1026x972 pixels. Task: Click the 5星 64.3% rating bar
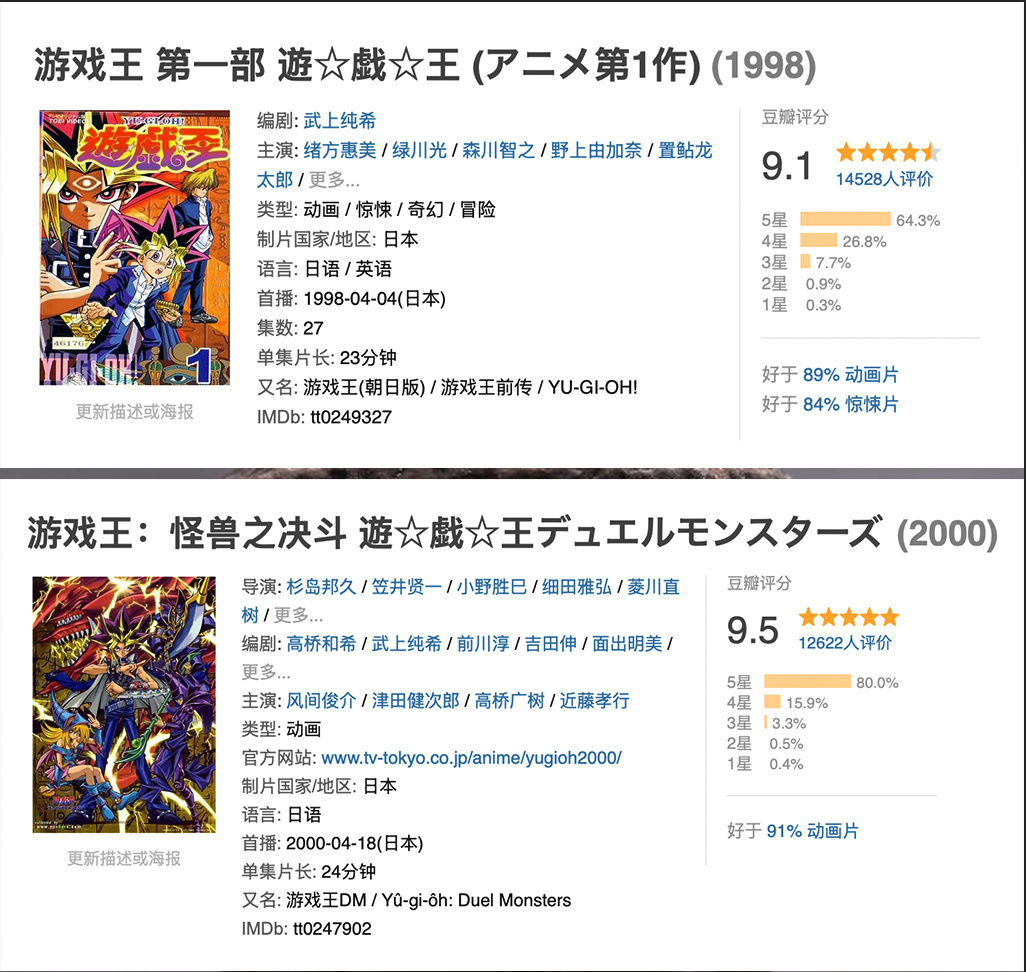pos(844,220)
